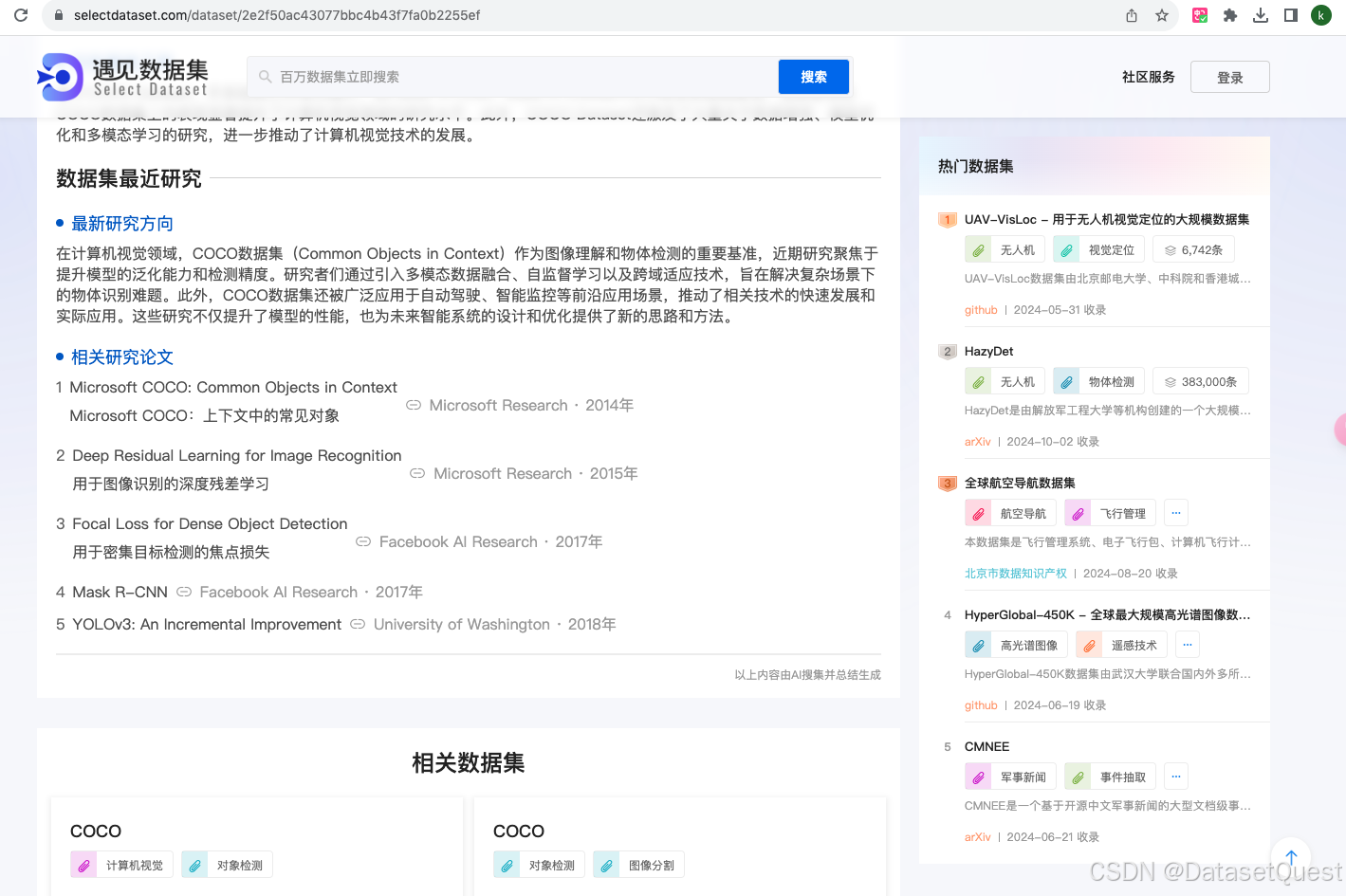Click the 最新研究方向 heading
This screenshot has height=896, width=1346.
point(122,224)
